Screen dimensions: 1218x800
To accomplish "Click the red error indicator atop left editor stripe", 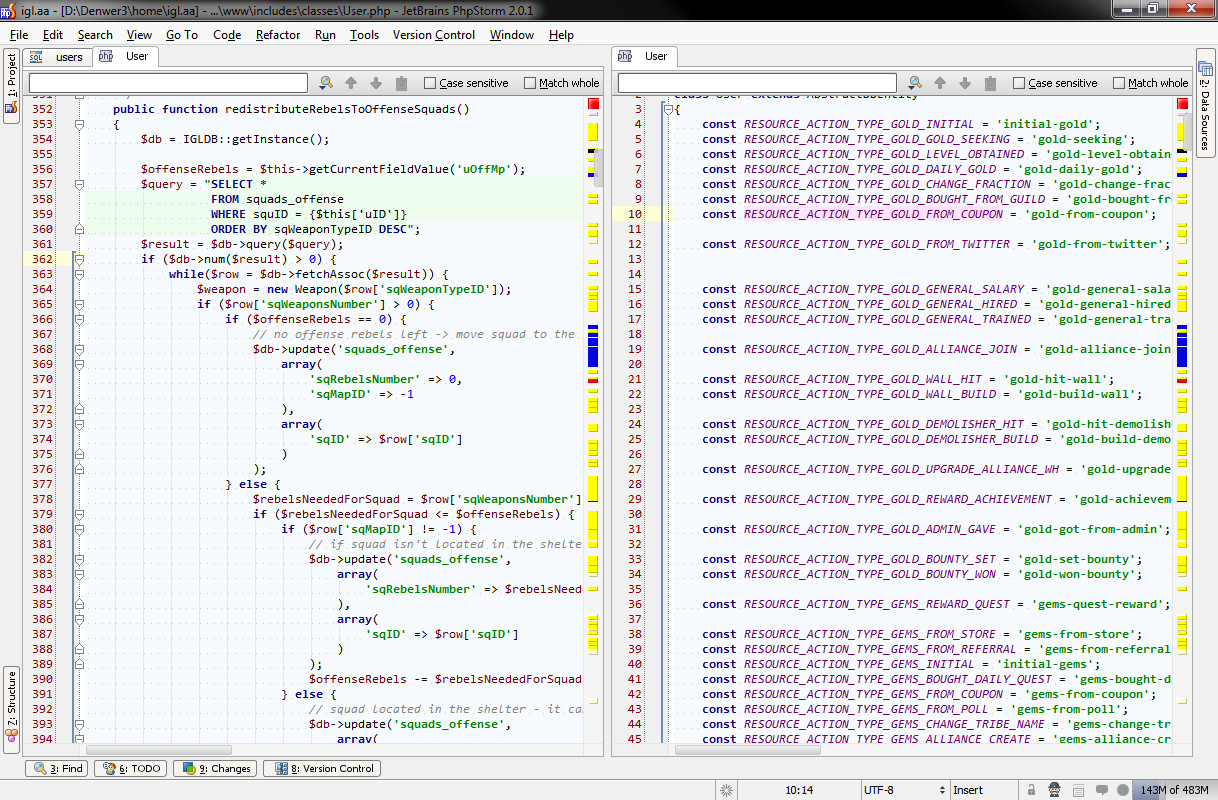I will 593,104.
